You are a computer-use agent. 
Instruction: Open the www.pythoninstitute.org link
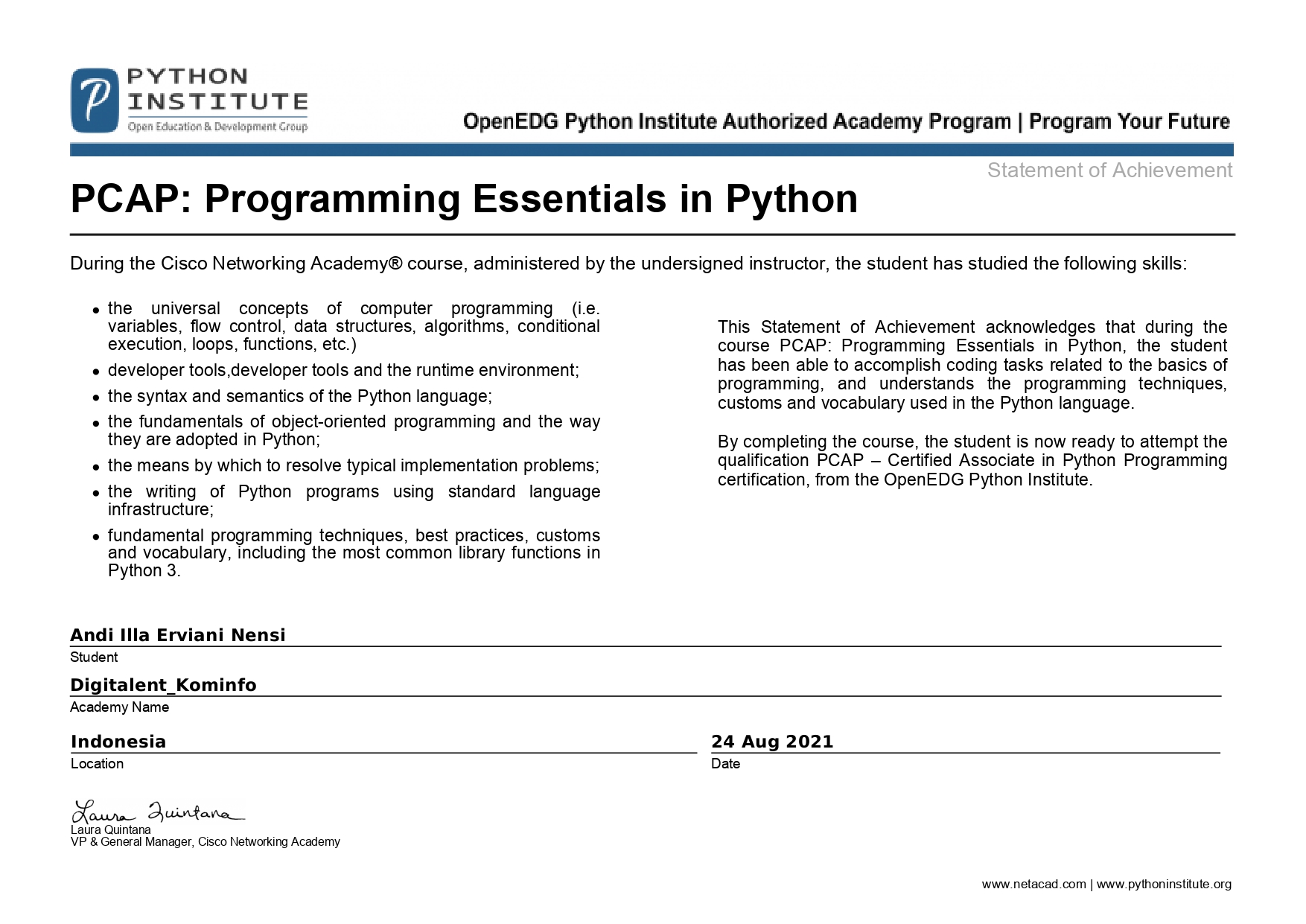tap(1164, 885)
